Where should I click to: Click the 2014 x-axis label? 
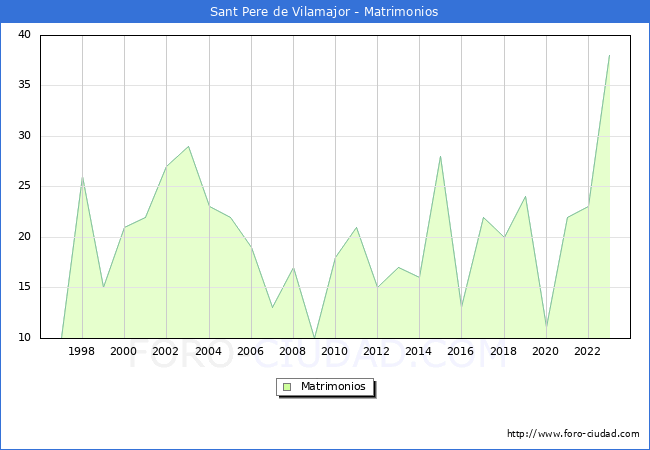(419, 351)
